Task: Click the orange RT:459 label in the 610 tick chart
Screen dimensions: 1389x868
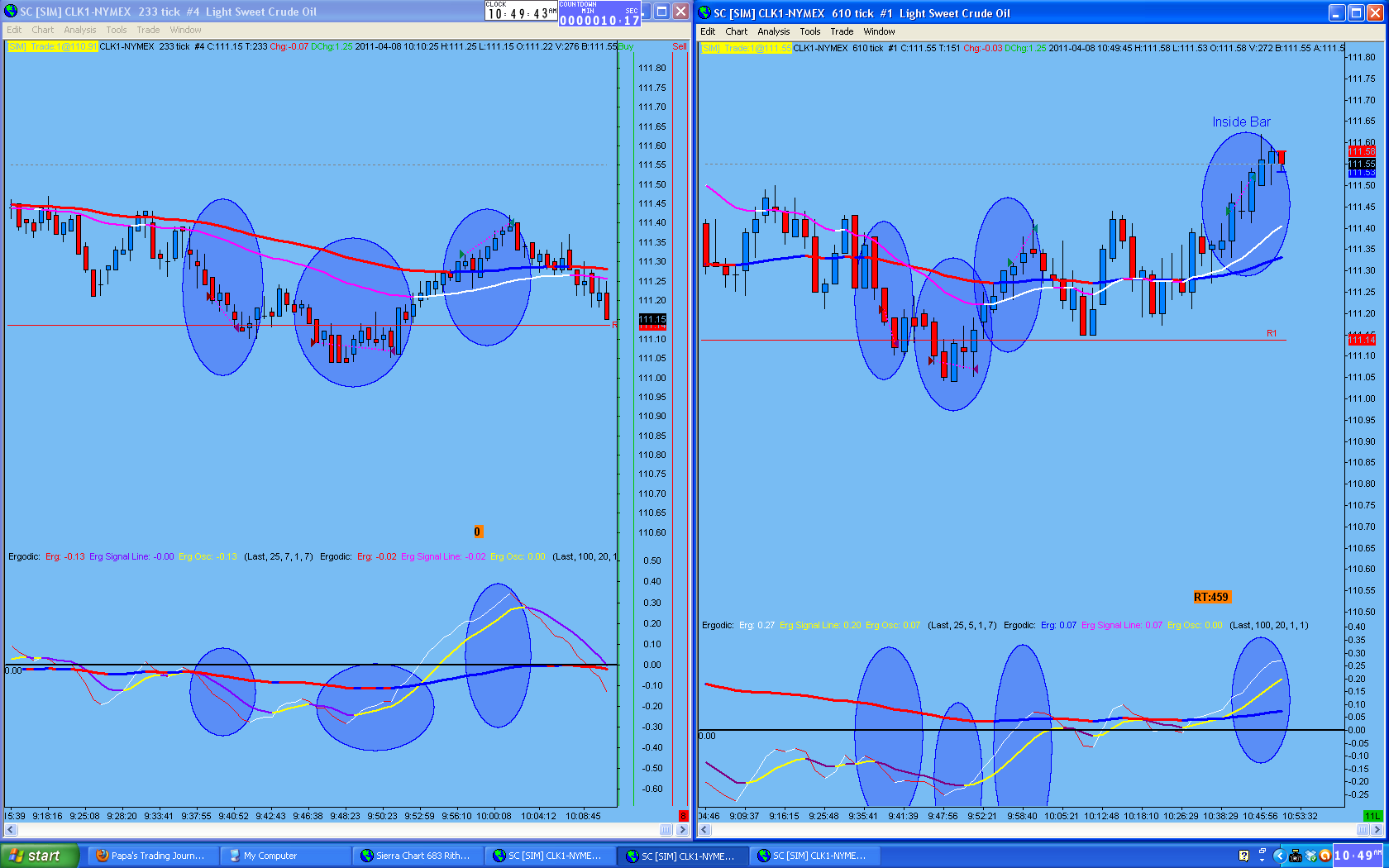Action: click(x=1211, y=597)
